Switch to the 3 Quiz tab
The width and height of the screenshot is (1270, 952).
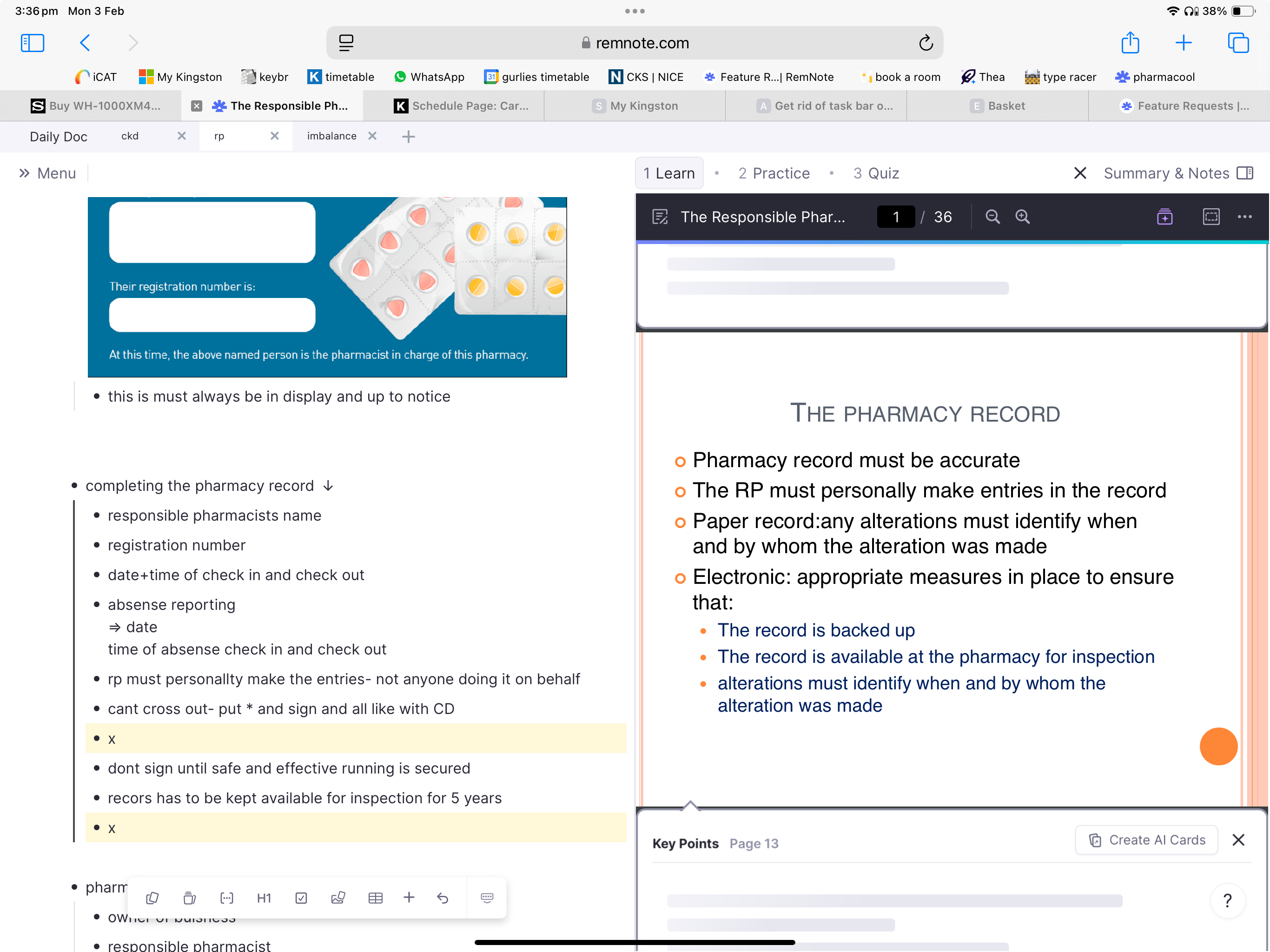coord(876,173)
